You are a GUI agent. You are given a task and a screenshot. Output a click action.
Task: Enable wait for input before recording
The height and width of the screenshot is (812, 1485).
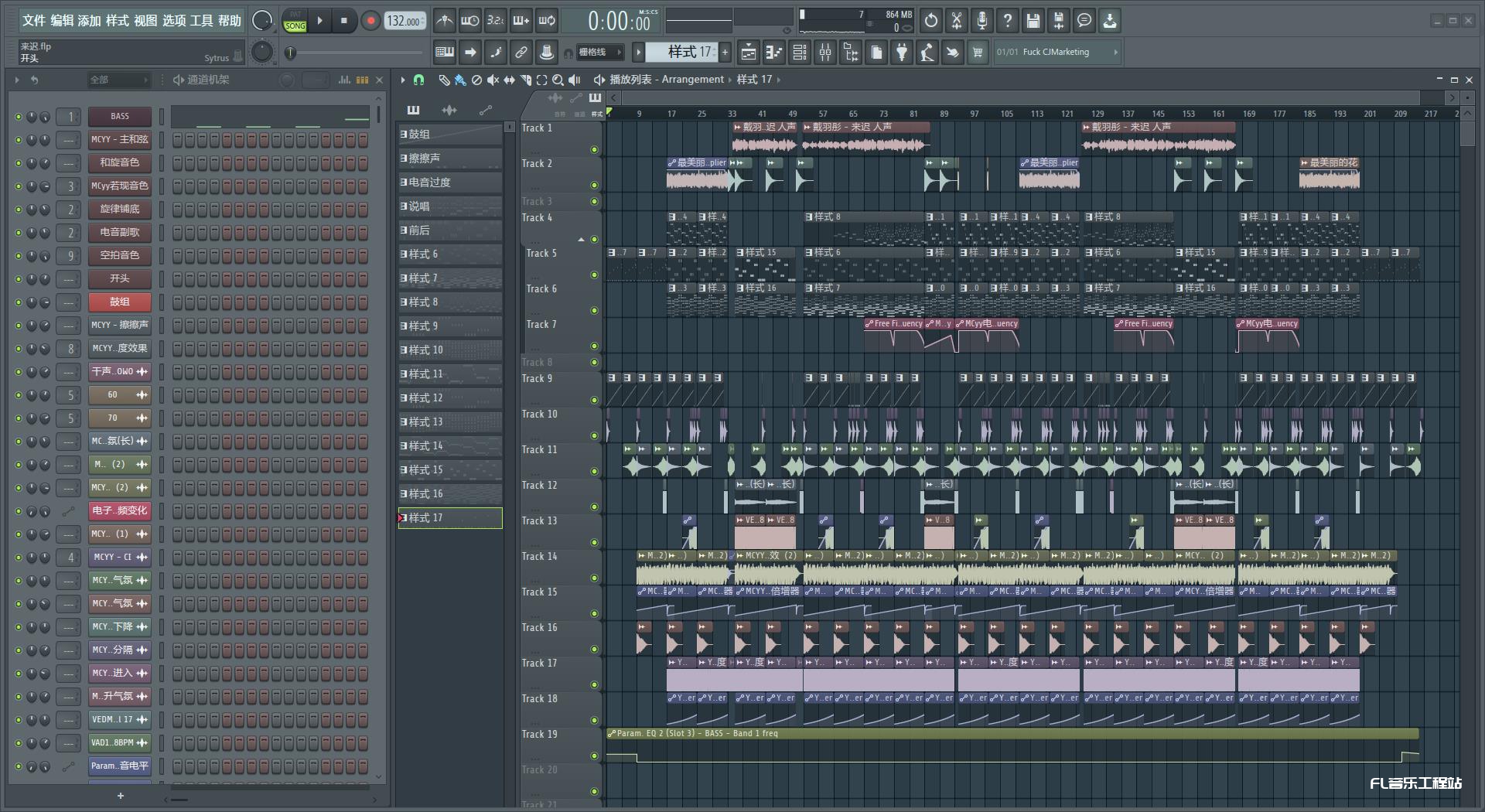tap(469, 21)
